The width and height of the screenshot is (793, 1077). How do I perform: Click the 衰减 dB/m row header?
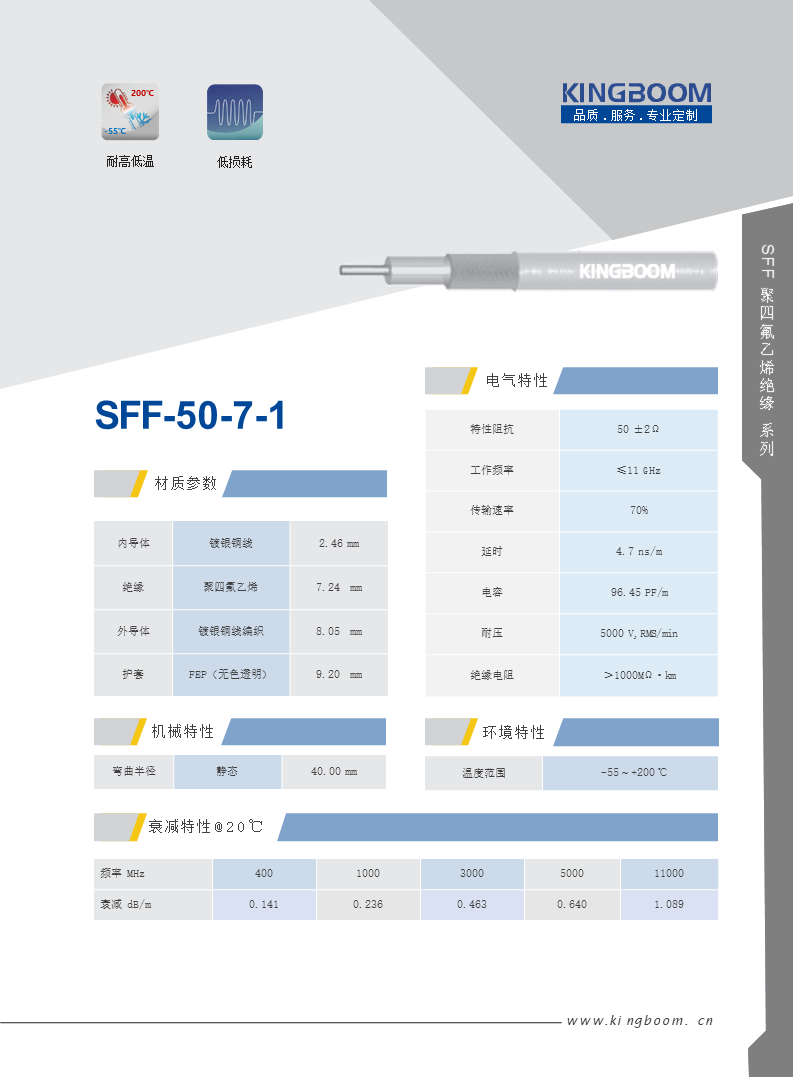(x=153, y=905)
